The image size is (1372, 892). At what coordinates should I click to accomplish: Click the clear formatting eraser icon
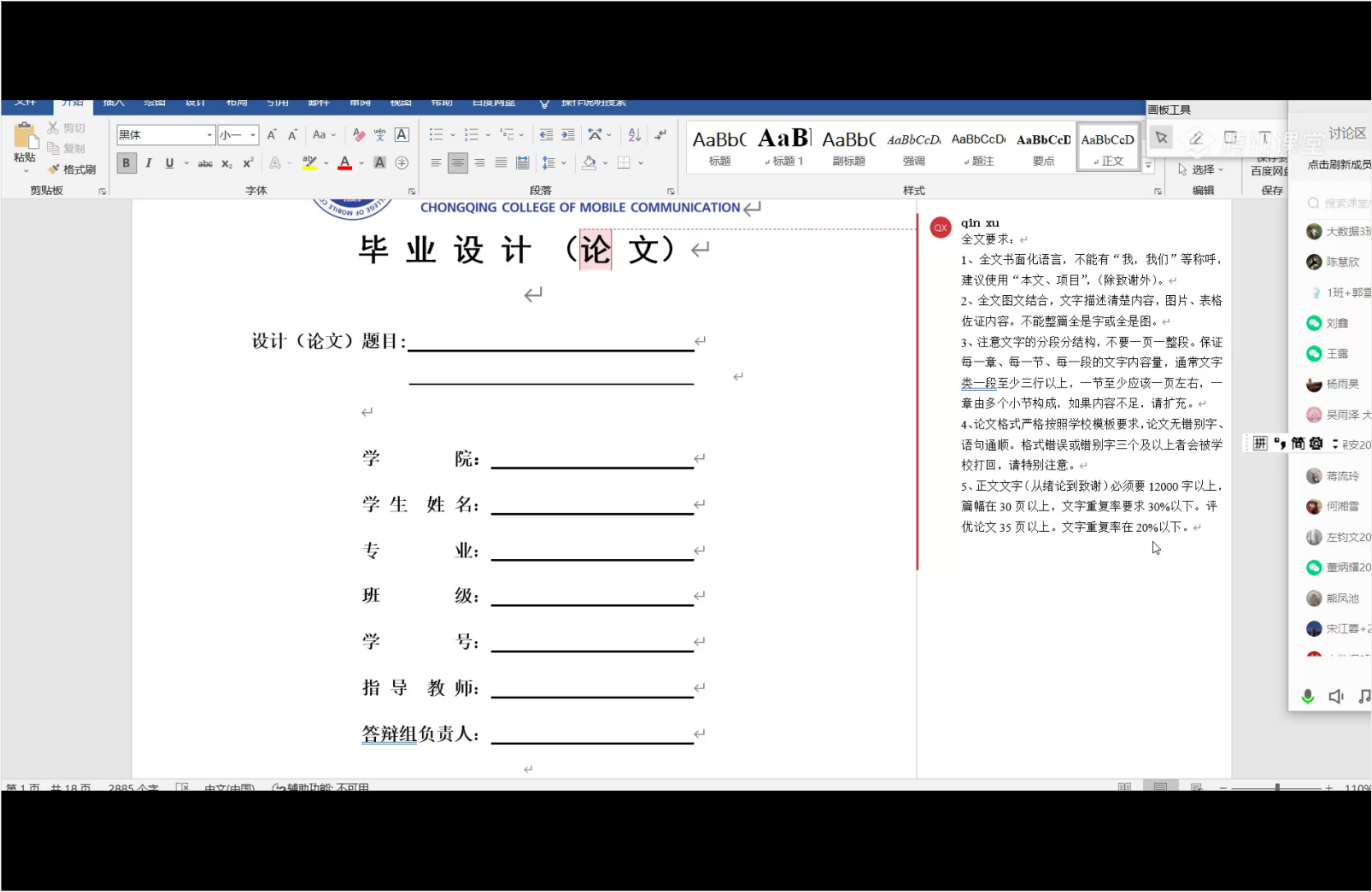click(x=359, y=135)
